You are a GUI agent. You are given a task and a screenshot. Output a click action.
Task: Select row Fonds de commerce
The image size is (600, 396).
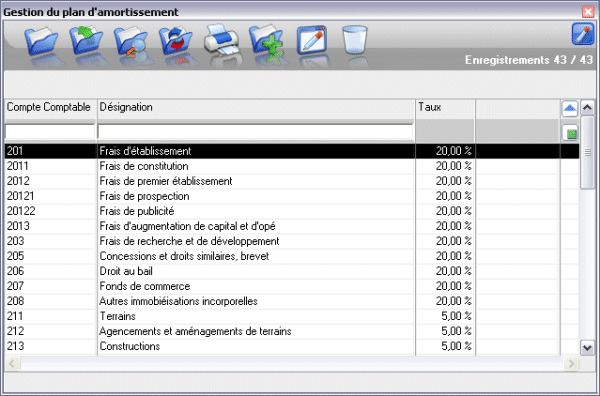[x=292, y=286]
